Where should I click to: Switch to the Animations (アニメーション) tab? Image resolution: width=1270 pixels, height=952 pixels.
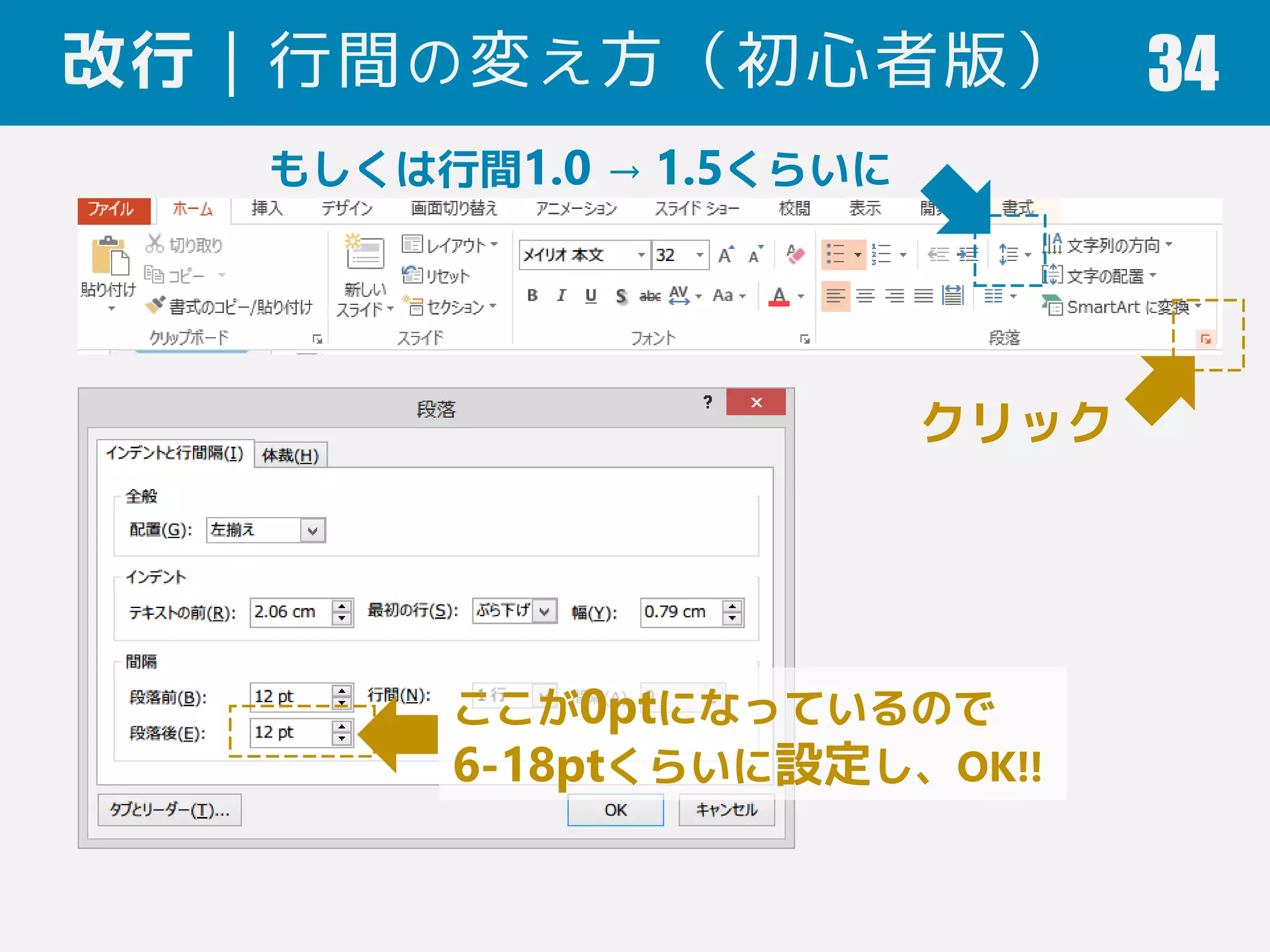coord(576,209)
